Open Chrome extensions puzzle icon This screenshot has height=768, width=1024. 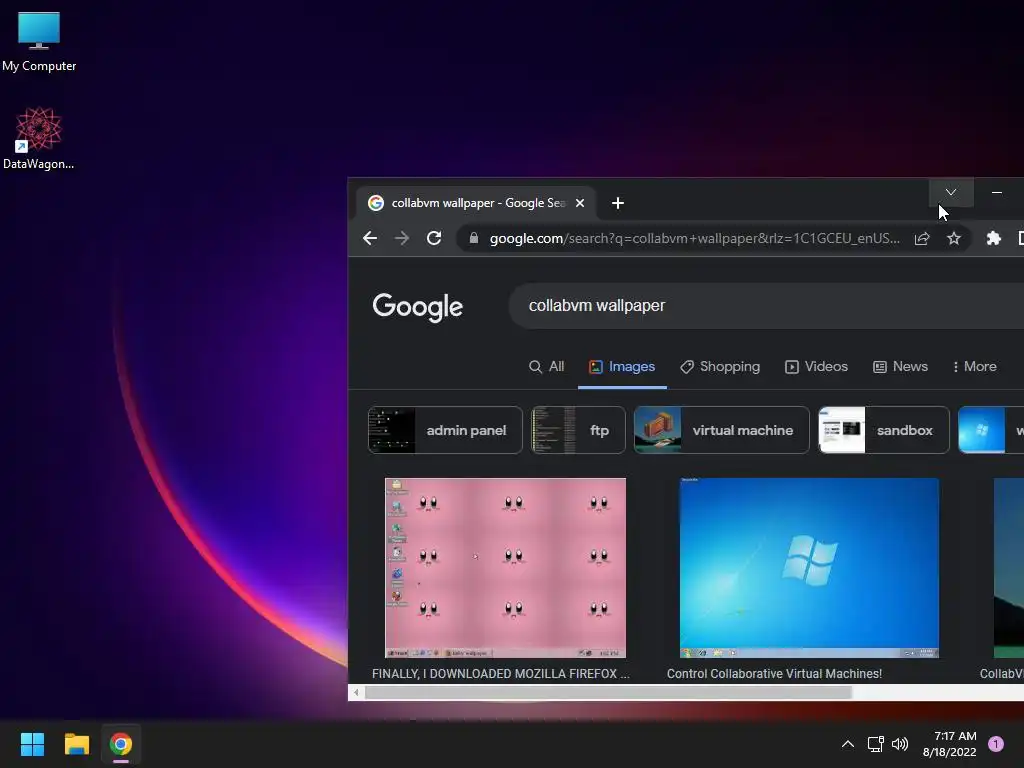pyautogui.click(x=993, y=238)
